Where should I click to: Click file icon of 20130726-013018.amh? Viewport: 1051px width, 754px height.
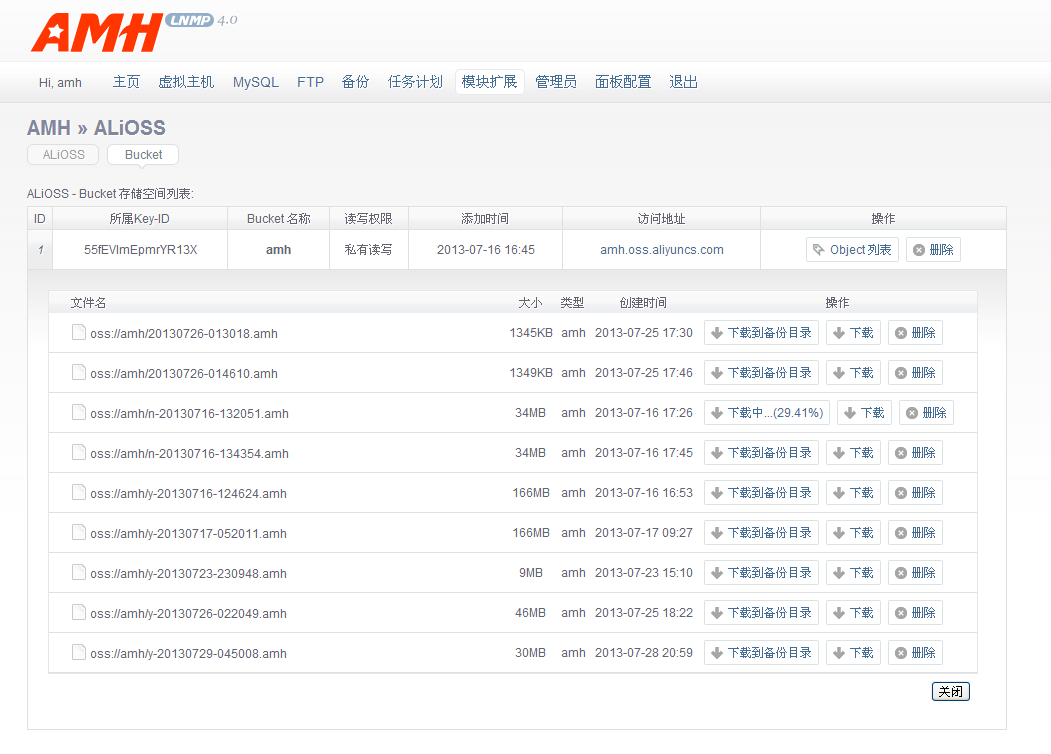point(79,333)
